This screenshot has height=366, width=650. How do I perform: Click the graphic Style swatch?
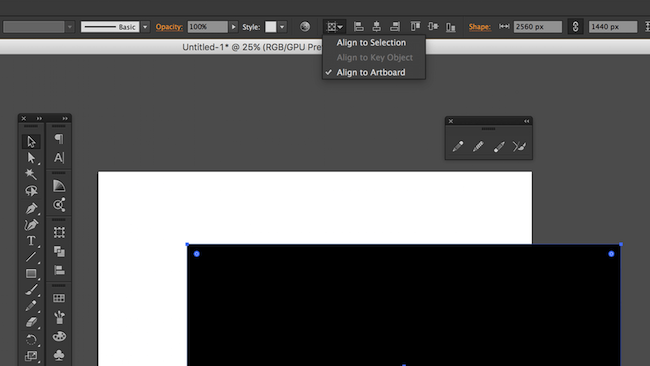[x=271, y=27]
